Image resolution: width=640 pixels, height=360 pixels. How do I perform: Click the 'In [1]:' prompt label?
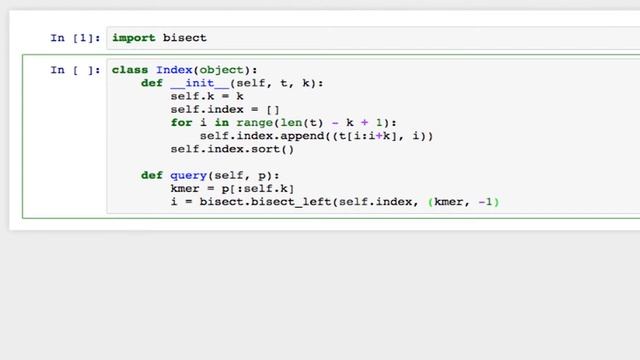point(75,38)
